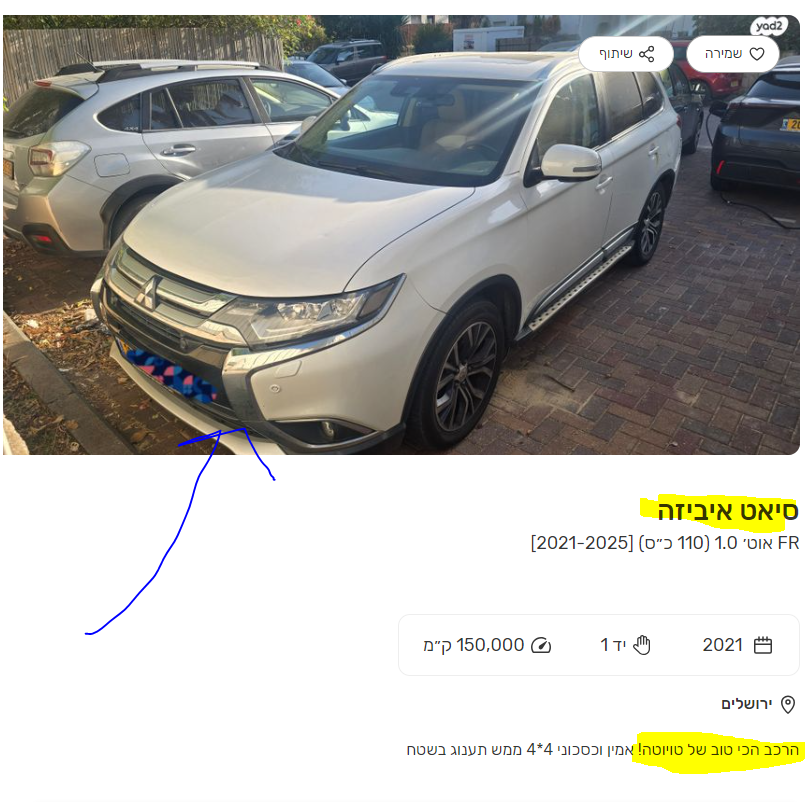
Task: Click the listing title סיאט איביזה
Action: 728,512
